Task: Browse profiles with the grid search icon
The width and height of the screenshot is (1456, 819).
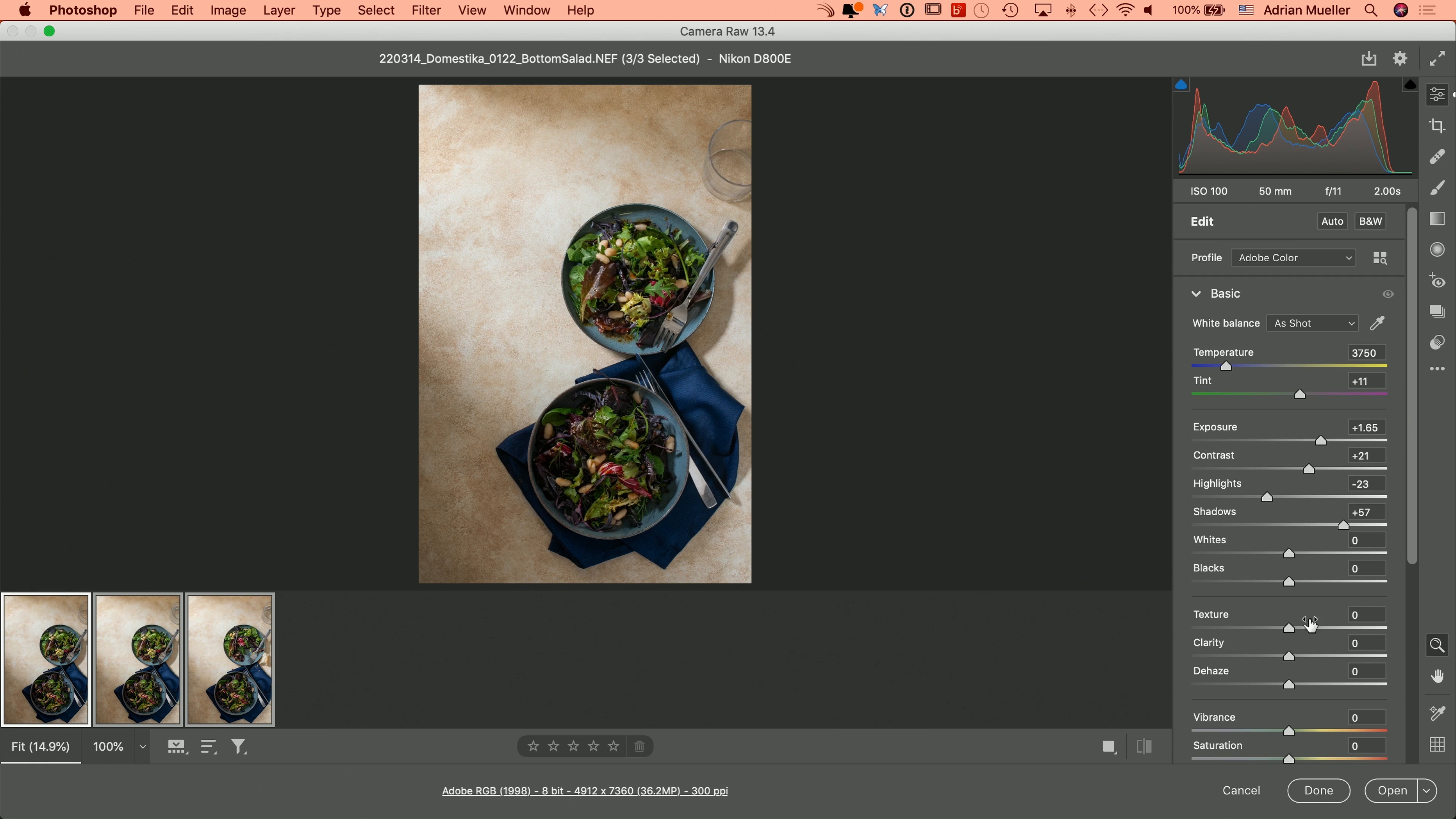Action: click(1380, 258)
